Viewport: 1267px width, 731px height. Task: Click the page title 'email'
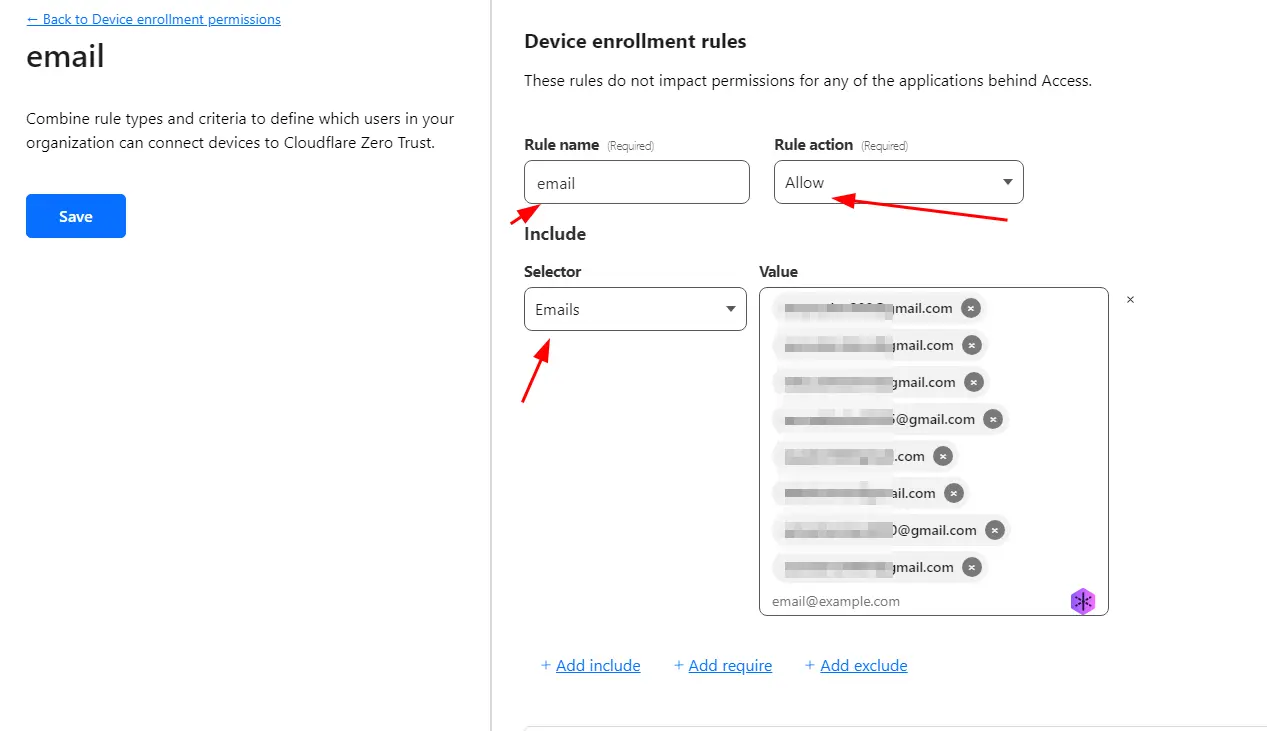point(65,57)
